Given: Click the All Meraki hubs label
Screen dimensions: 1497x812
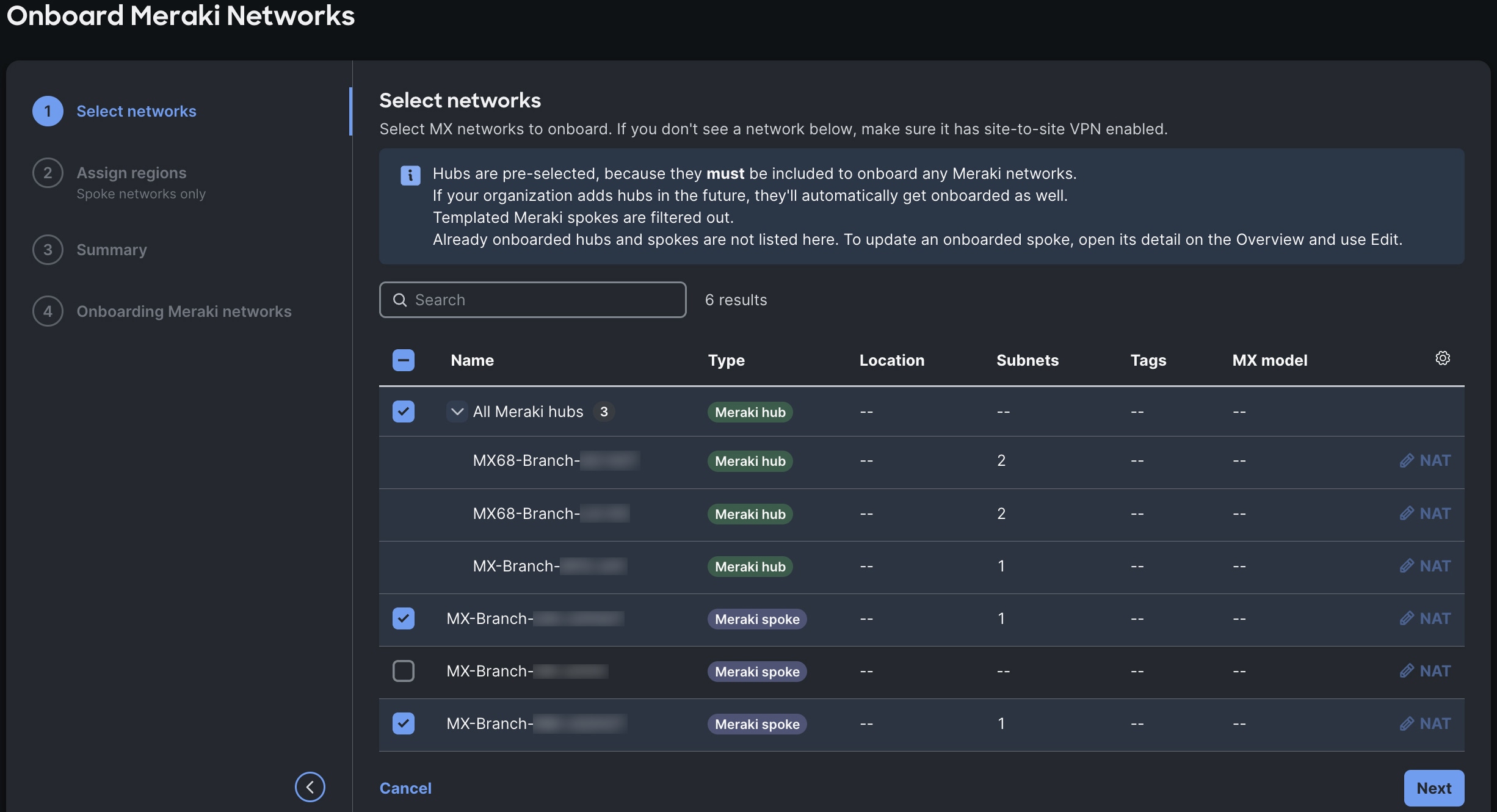Looking at the screenshot, I should tap(528, 411).
